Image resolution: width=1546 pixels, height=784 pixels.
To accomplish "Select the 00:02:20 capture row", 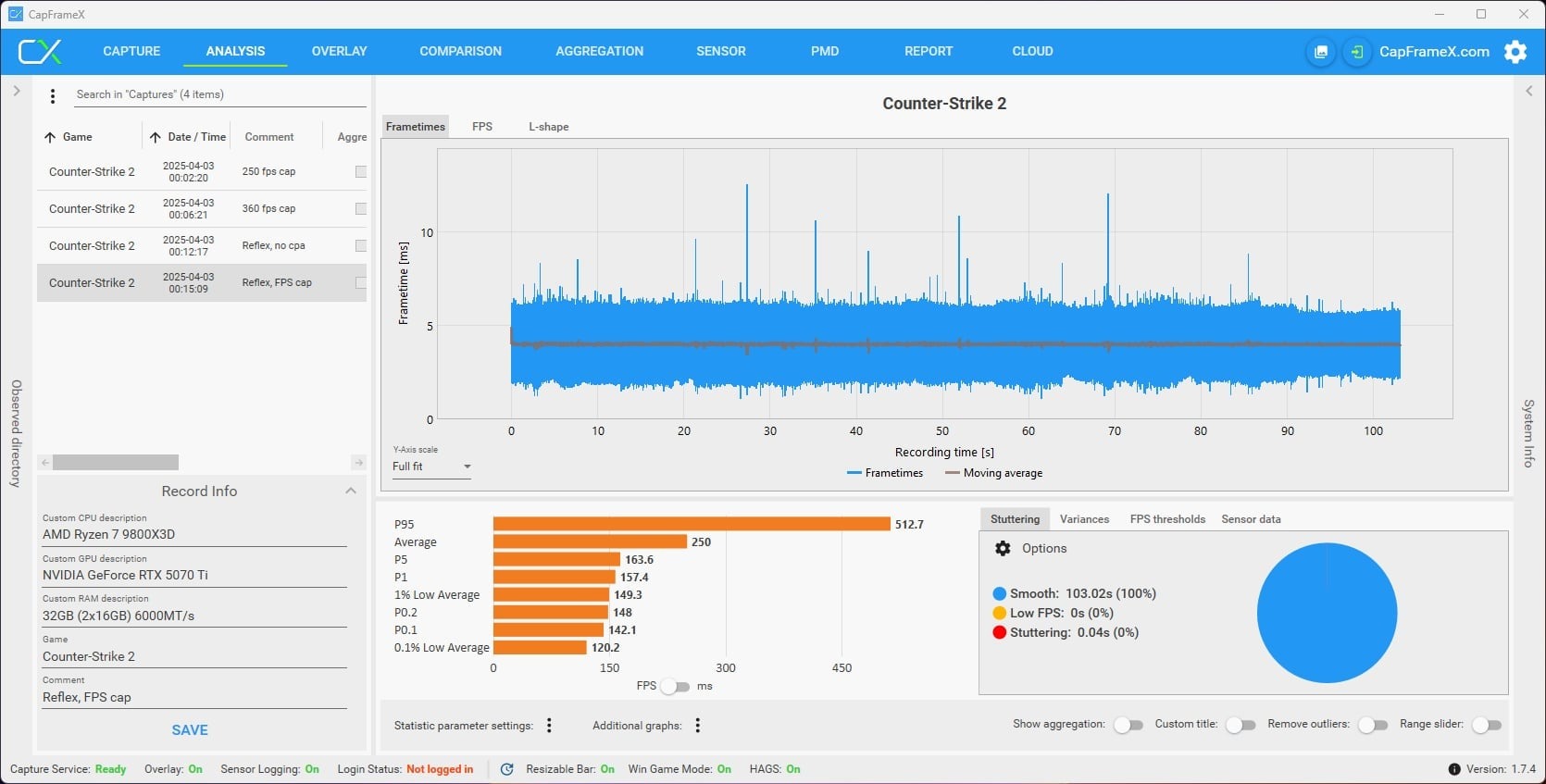I will [202, 172].
